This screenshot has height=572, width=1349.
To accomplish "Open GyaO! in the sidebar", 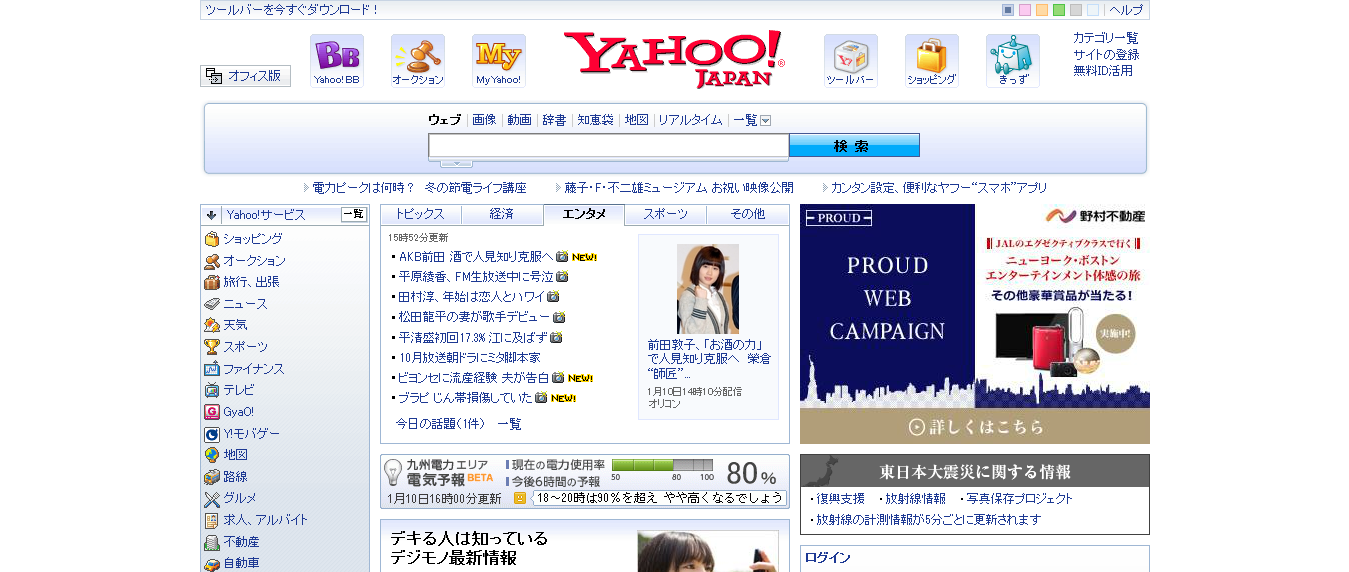I will [x=238, y=412].
